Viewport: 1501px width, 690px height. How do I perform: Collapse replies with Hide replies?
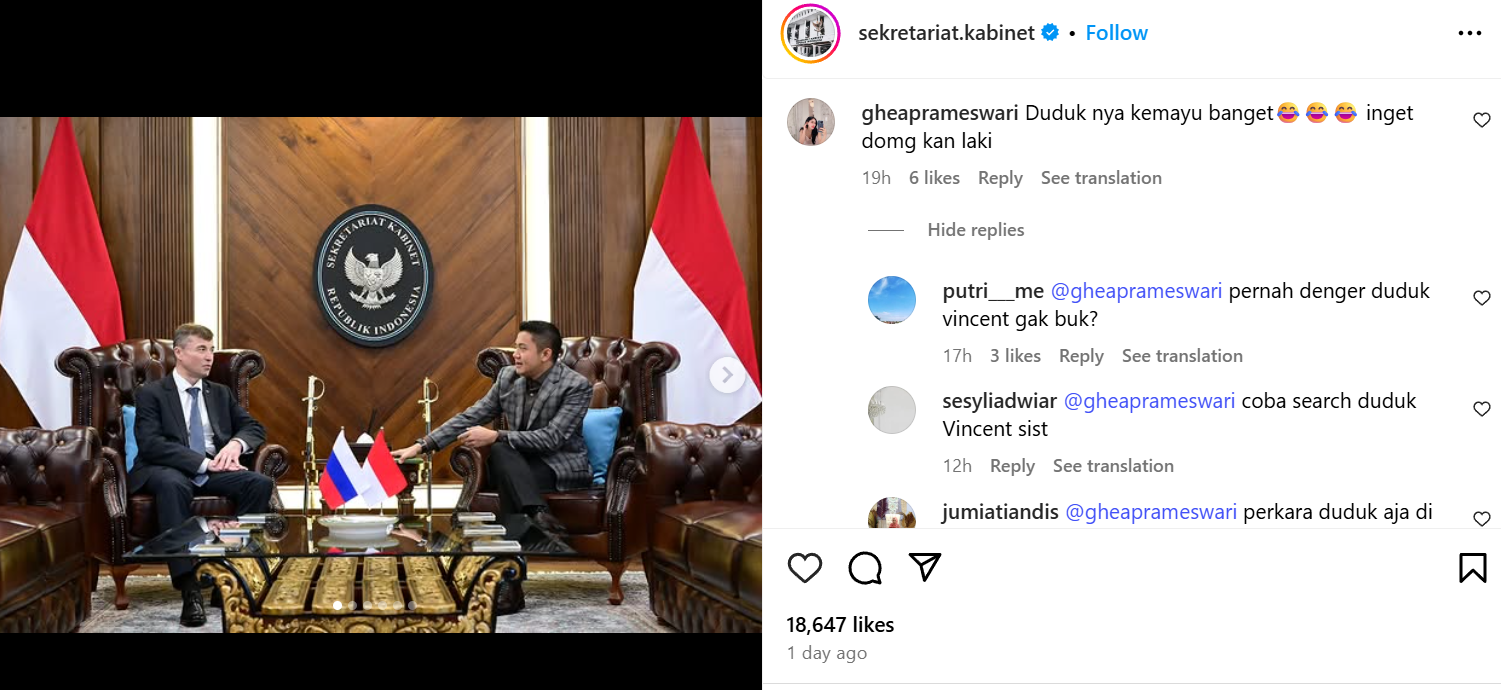pyautogui.click(x=975, y=230)
